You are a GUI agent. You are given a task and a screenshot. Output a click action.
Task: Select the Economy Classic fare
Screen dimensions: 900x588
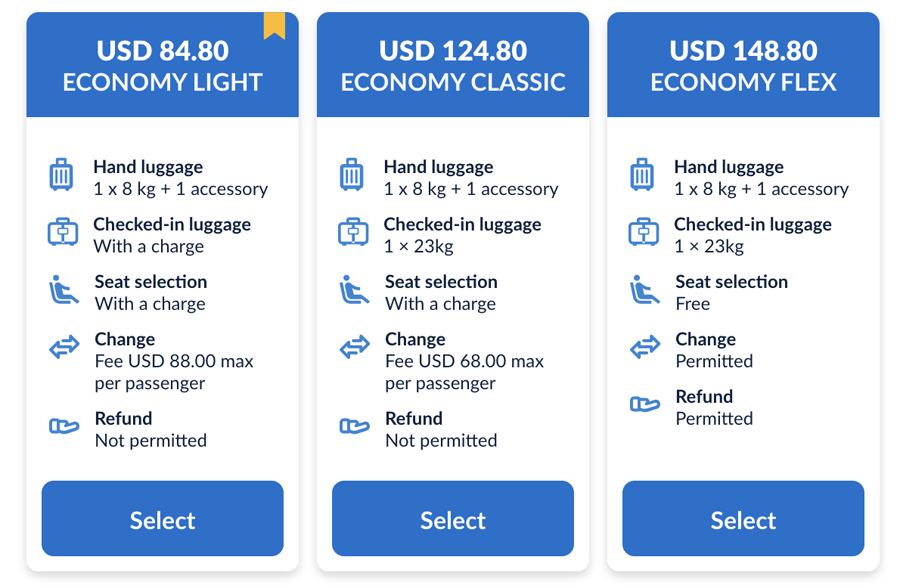(453, 519)
